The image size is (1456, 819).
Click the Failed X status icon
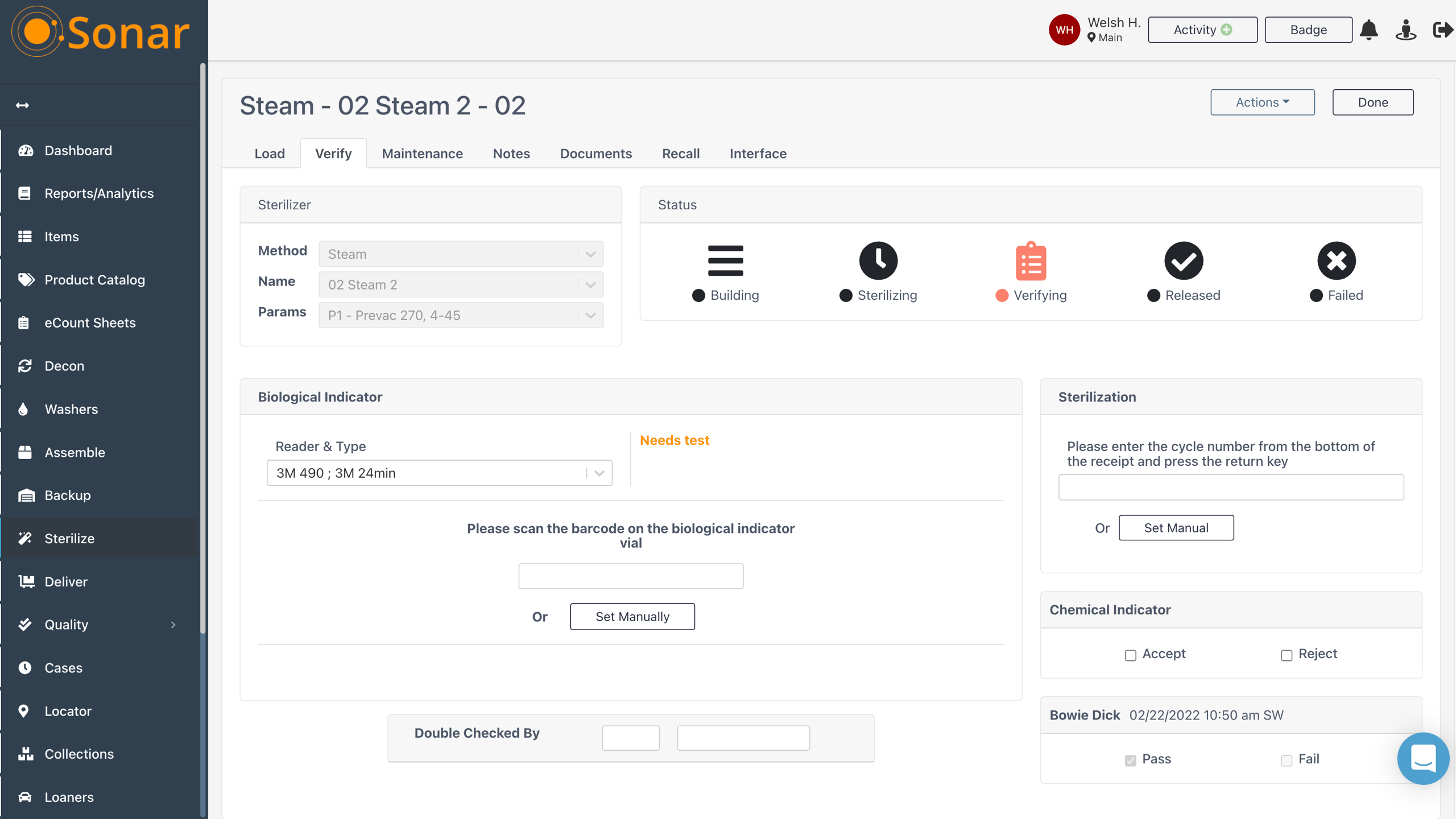1336,261
